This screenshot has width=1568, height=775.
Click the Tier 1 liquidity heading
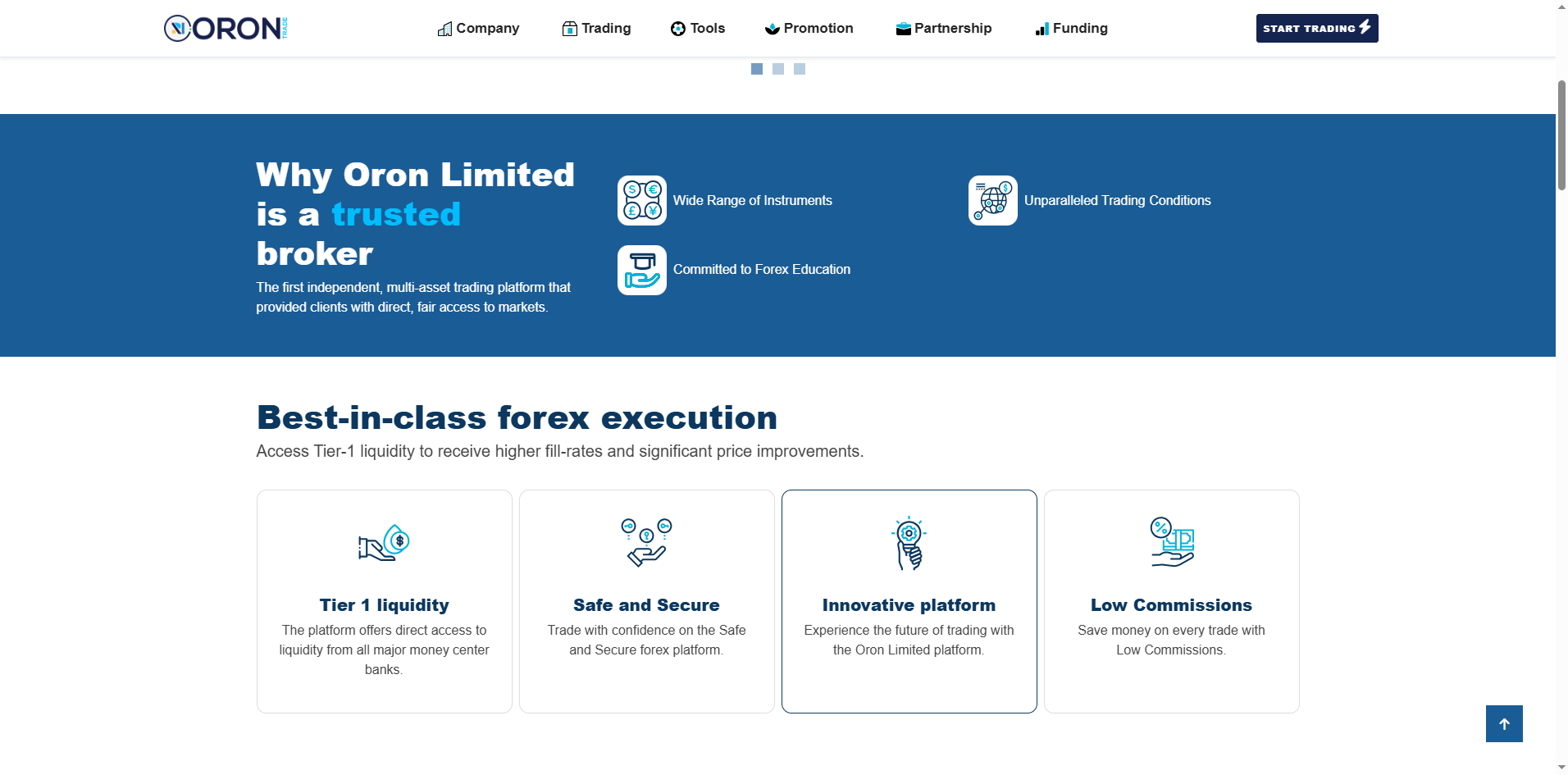[x=385, y=605]
